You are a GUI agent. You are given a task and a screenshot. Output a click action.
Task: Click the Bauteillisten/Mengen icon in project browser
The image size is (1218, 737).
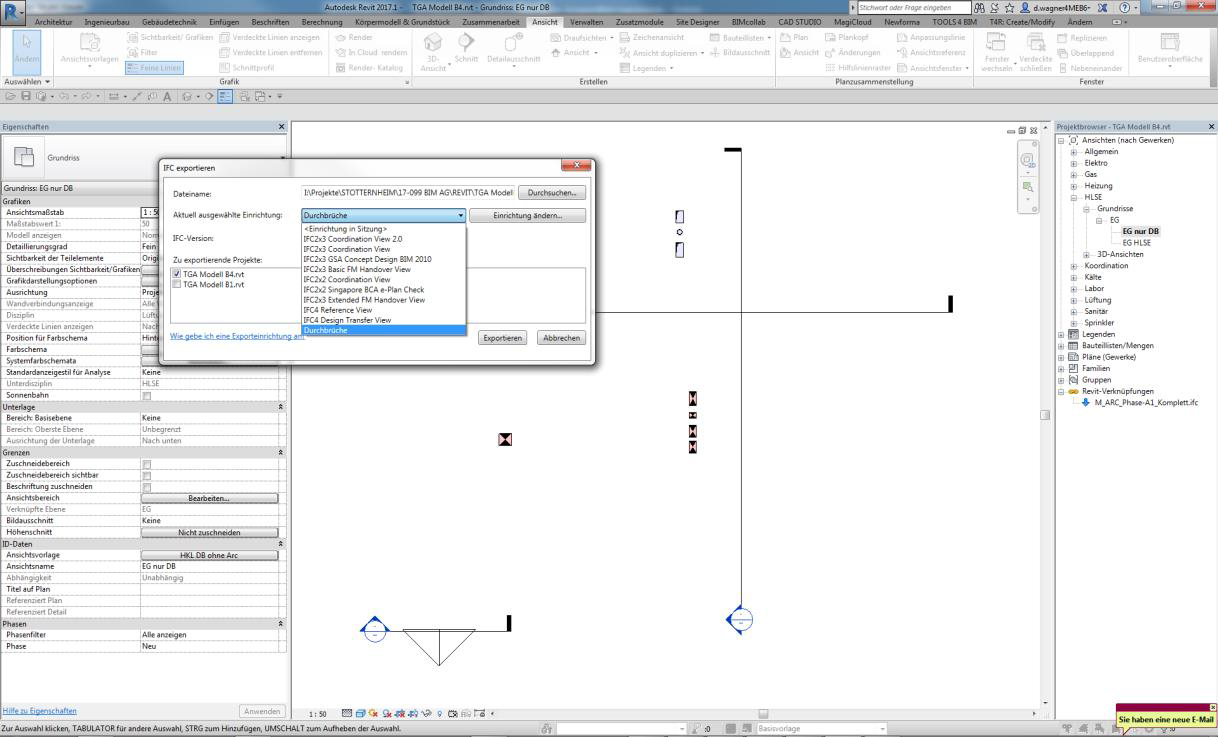(1075, 345)
